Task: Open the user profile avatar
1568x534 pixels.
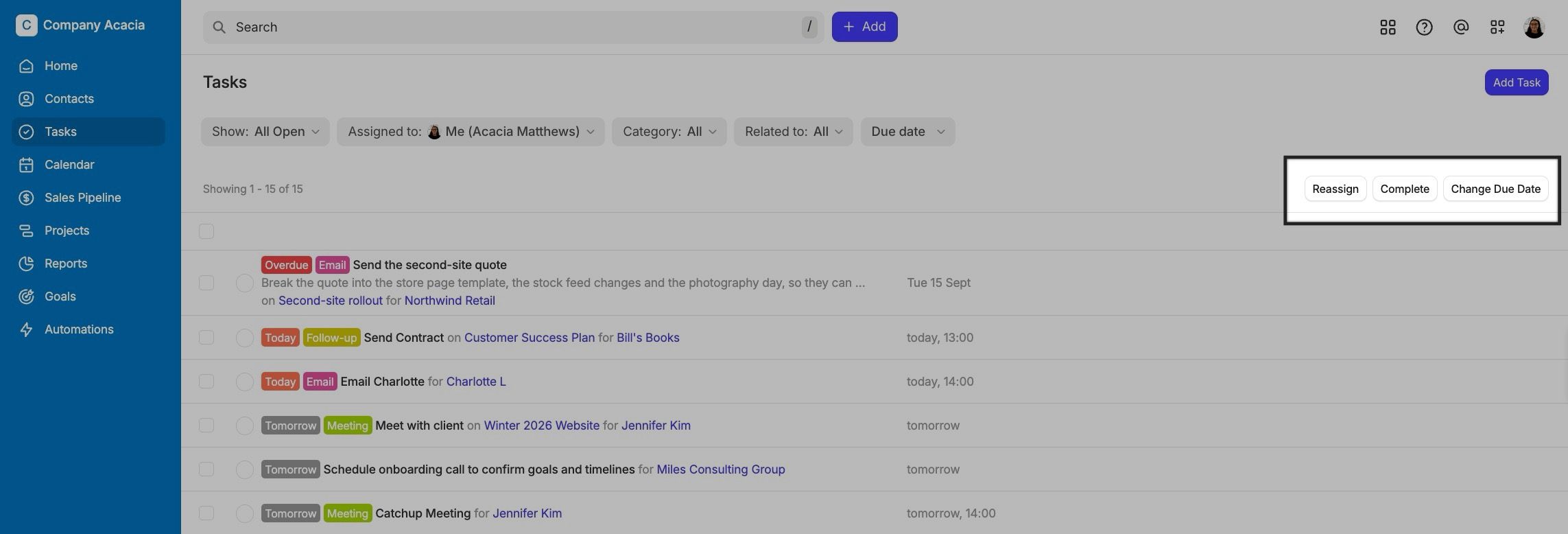Action: click(1534, 27)
